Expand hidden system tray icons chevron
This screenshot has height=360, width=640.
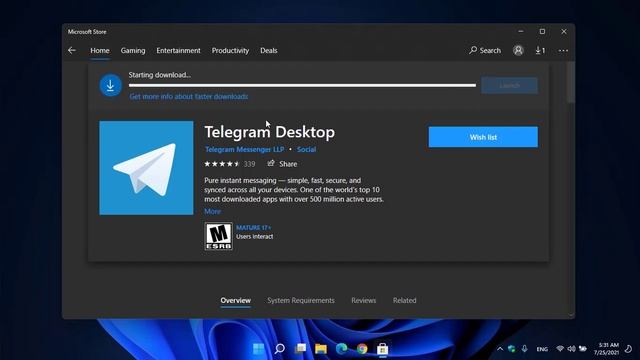500,349
